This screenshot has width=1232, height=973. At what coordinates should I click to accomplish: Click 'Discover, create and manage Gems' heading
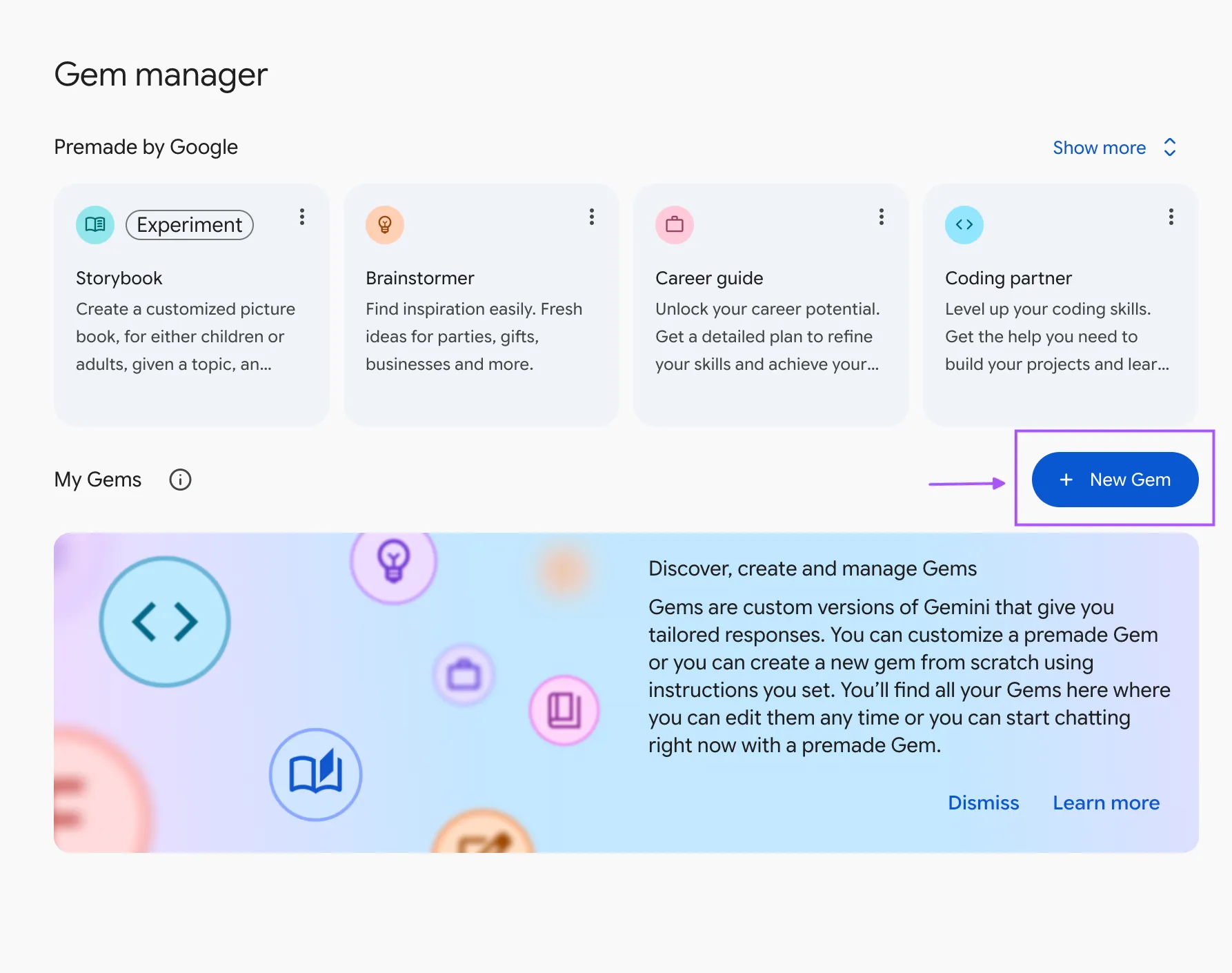coord(813,569)
